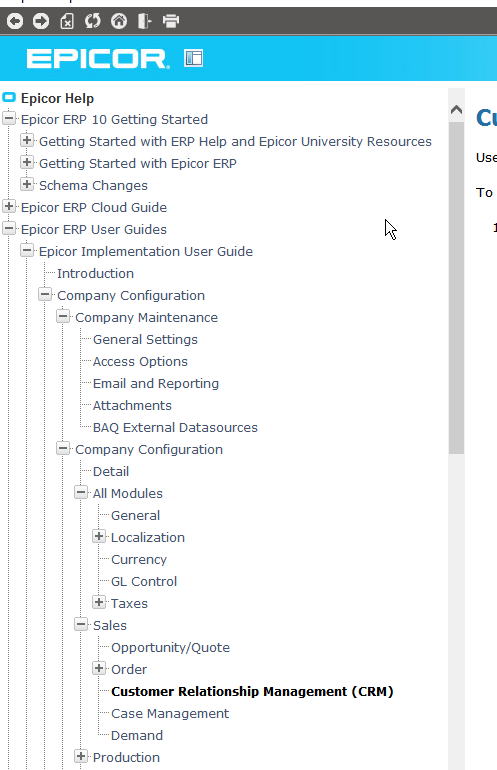497x770 pixels.
Task: Open Email and Reporting topic
Action: [156, 384]
